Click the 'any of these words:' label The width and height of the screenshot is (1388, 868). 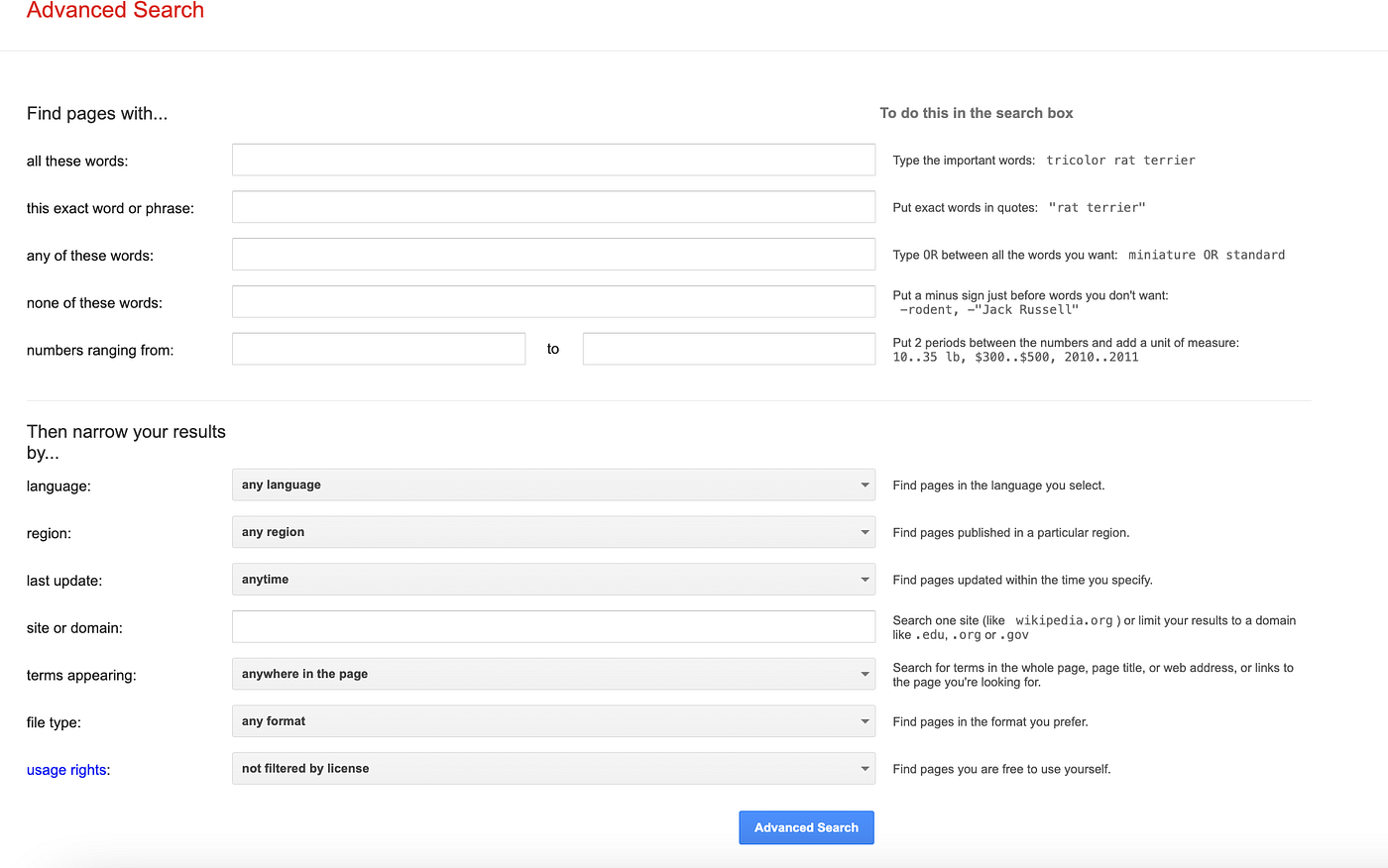click(90, 257)
